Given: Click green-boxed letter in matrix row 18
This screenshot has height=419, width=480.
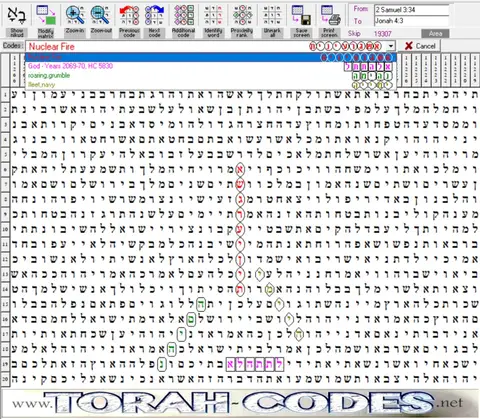Looking at the screenshot, I should click(x=171, y=349).
